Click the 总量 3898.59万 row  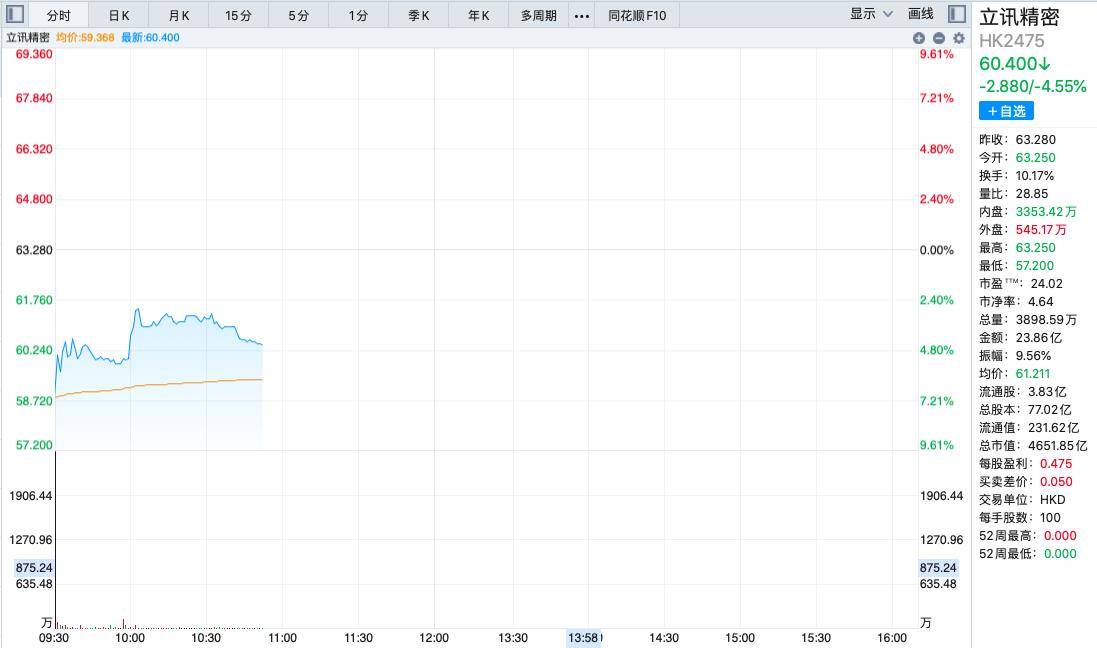coord(1028,320)
